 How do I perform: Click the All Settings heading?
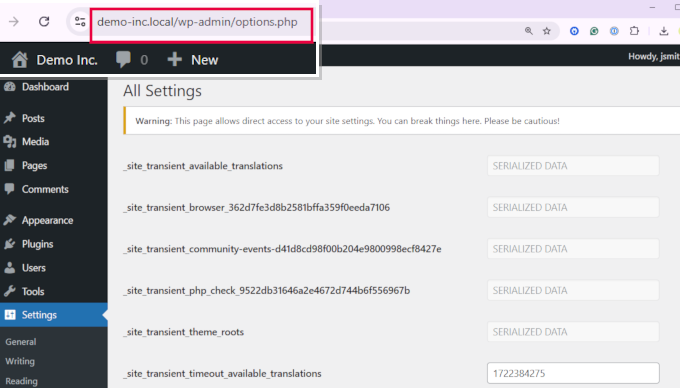162,91
